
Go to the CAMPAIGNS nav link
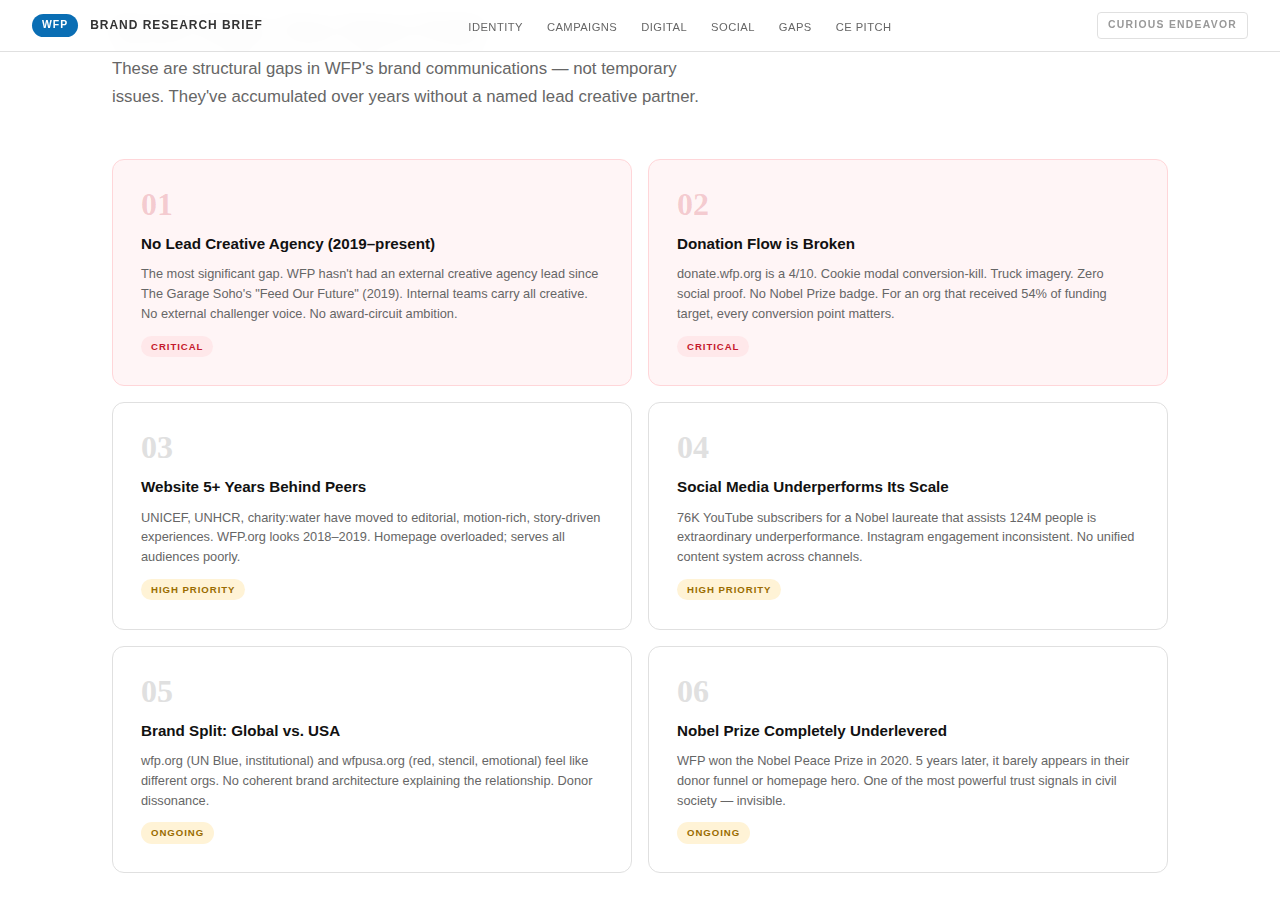[x=582, y=27]
